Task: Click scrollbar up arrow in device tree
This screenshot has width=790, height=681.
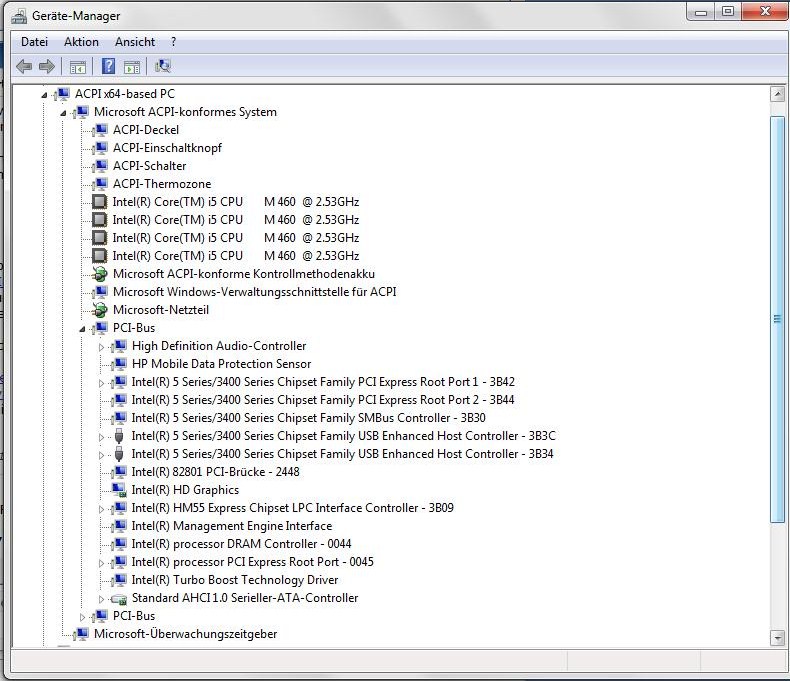Action: tap(777, 94)
